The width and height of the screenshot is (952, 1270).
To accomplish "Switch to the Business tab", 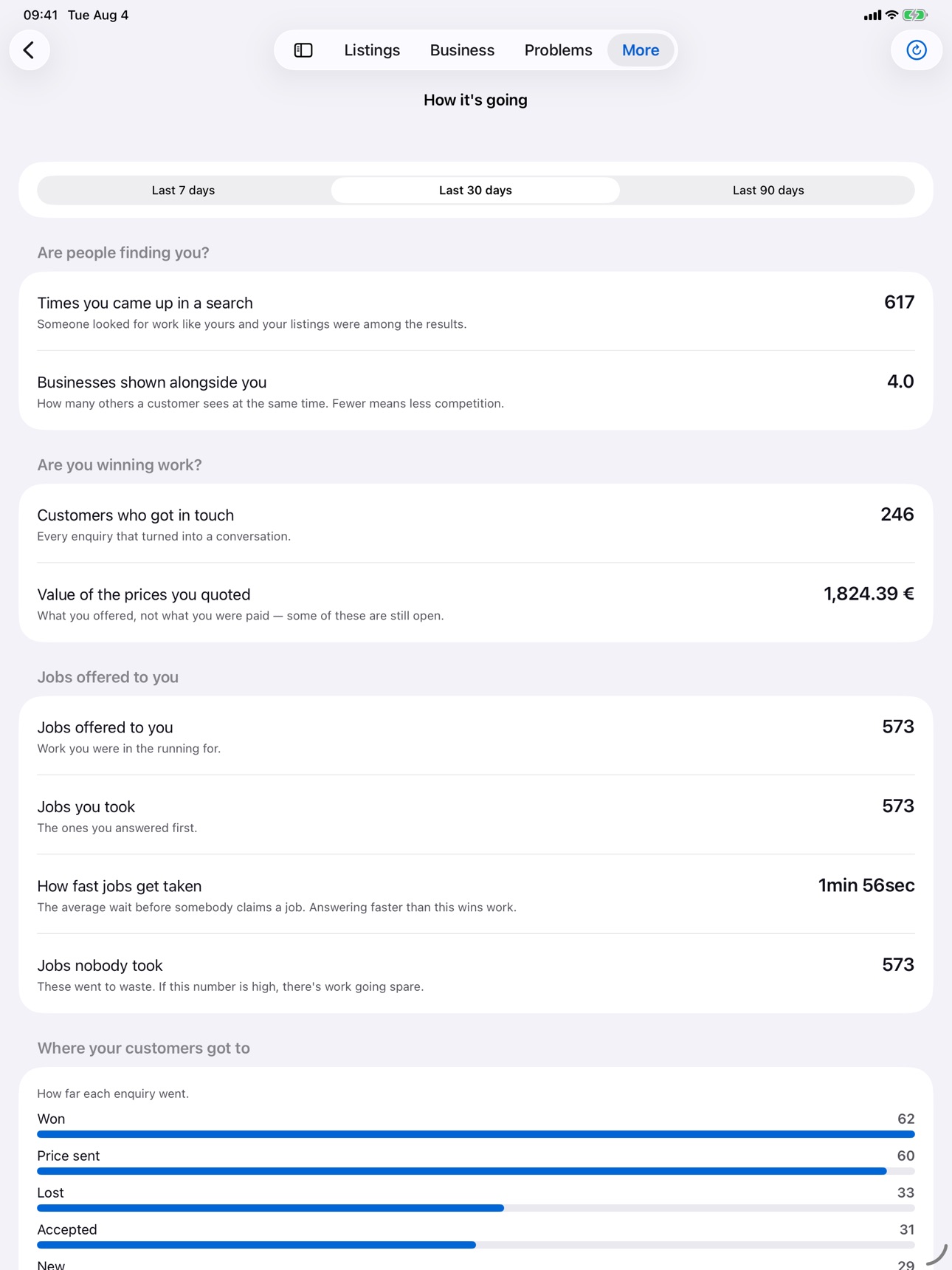I will pyautogui.click(x=462, y=50).
